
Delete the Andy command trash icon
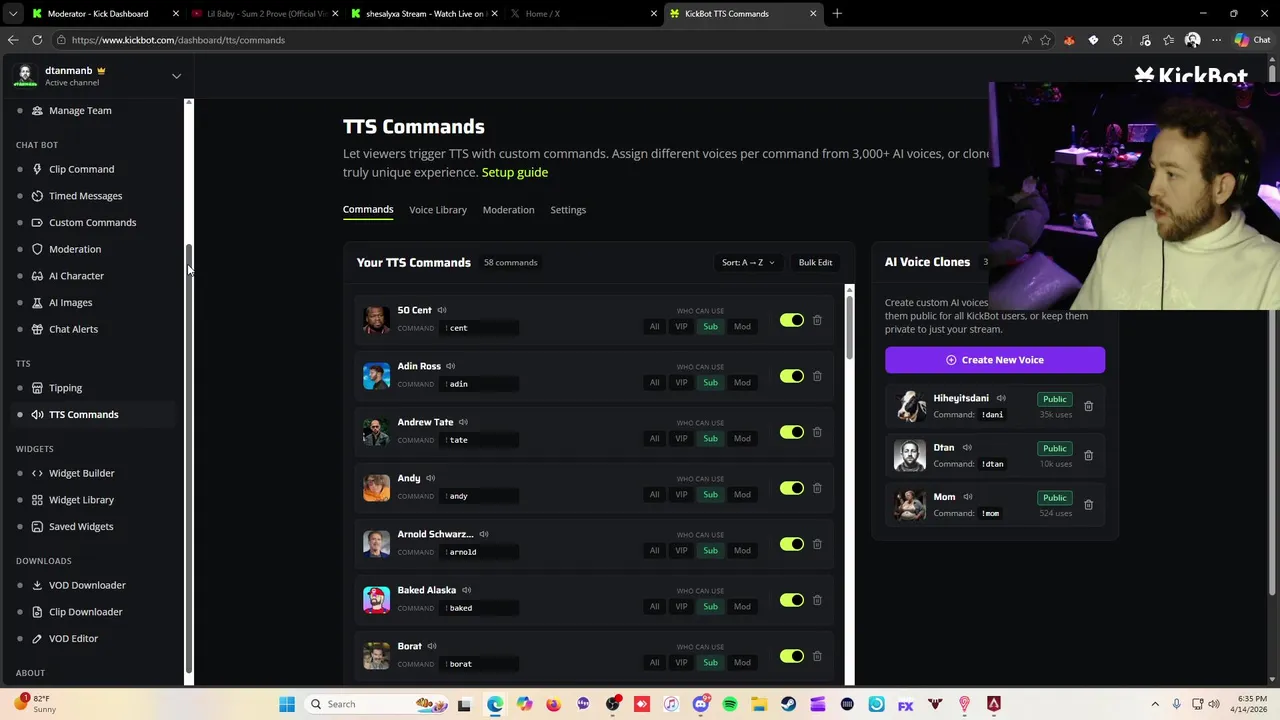pos(817,488)
